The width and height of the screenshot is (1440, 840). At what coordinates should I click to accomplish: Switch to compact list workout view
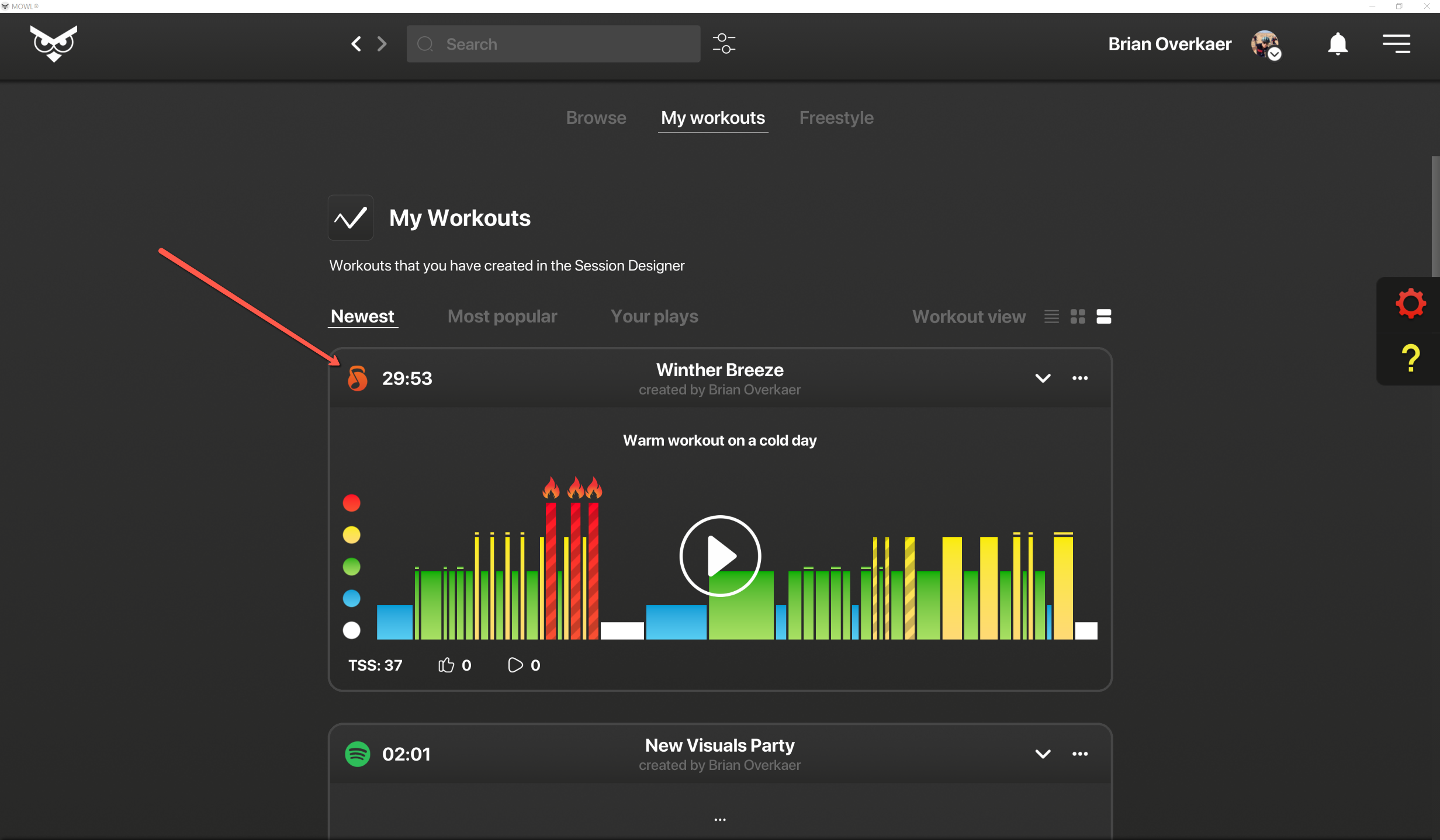(1051, 316)
